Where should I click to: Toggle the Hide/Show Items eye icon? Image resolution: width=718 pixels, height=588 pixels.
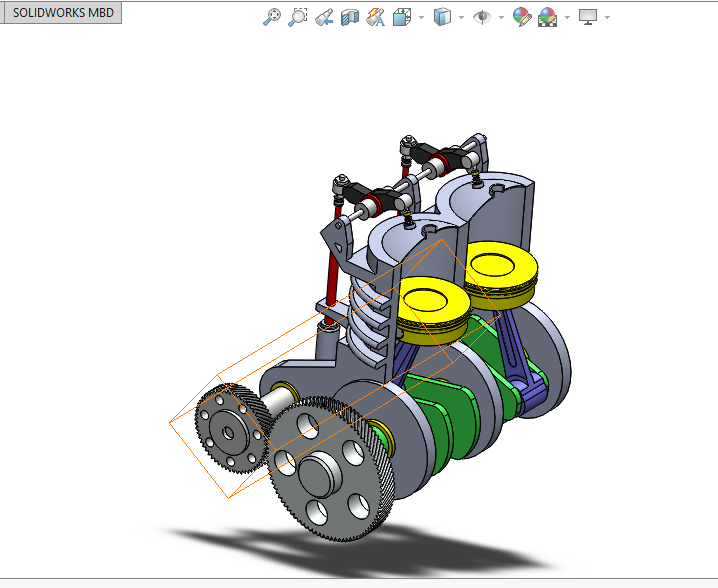pos(482,17)
